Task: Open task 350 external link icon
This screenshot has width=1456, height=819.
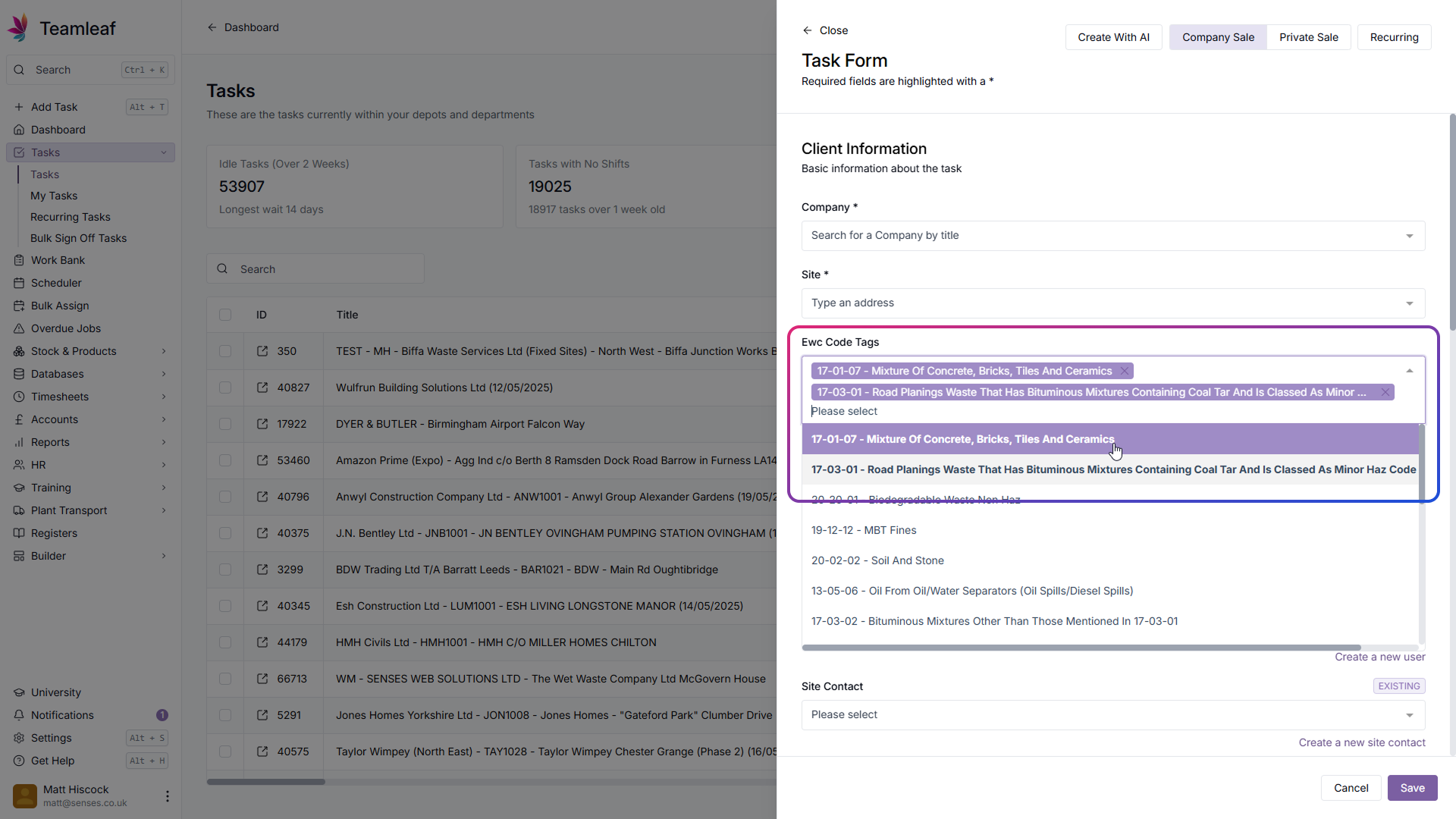Action: (262, 351)
